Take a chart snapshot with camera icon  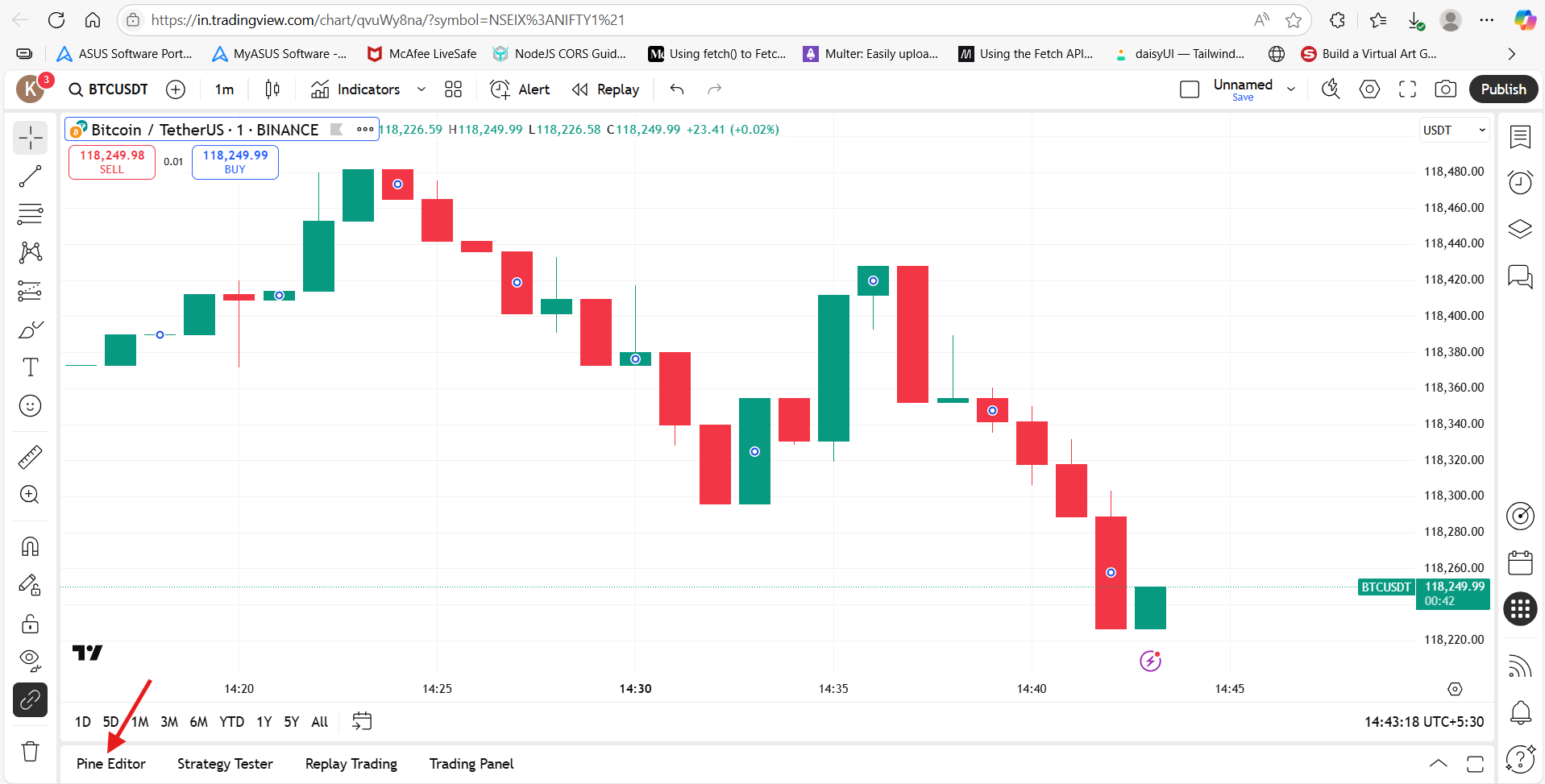(1445, 89)
